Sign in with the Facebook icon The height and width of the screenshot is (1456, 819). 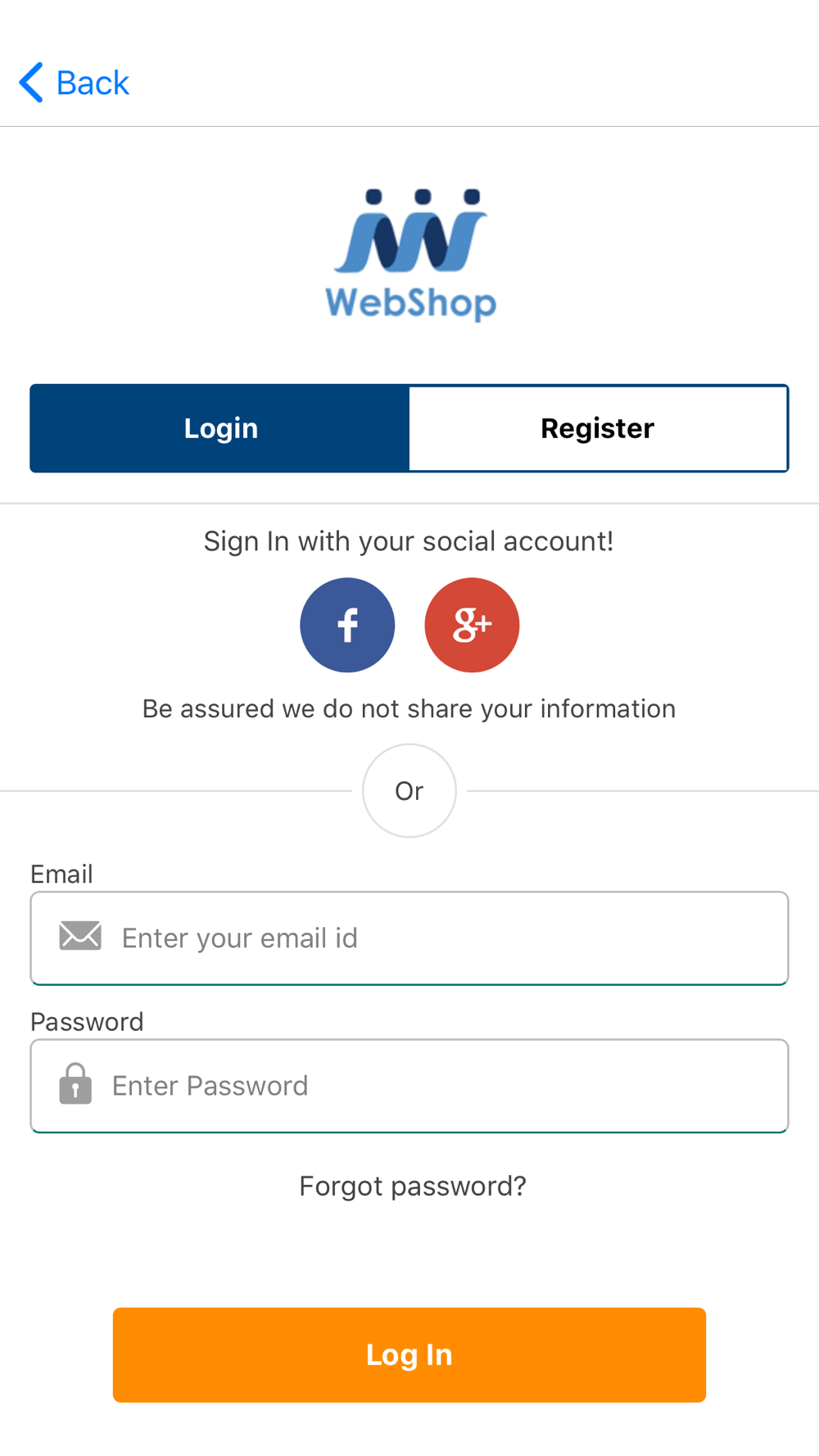347,625
